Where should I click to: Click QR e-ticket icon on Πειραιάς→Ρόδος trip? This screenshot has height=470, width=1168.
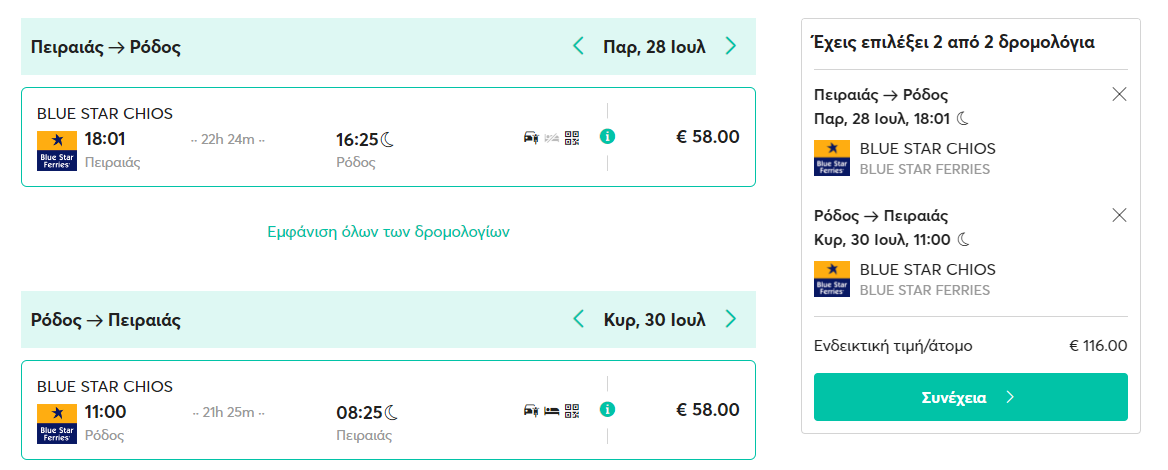571,137
